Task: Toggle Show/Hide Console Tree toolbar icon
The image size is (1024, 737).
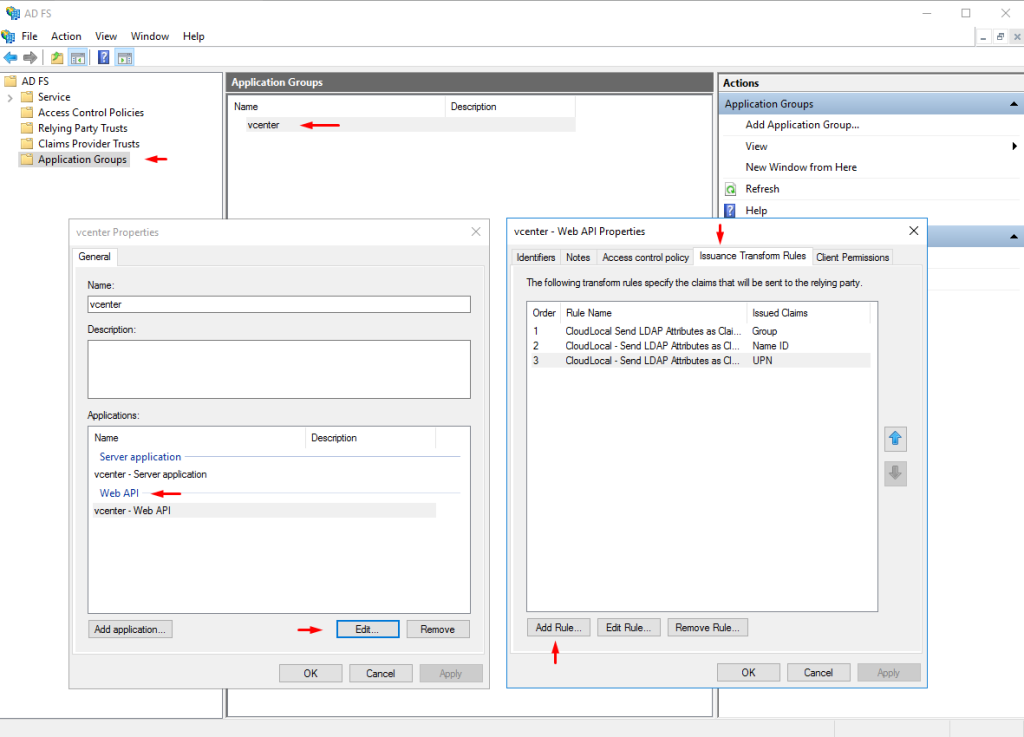Action: [x=77, y=58]
